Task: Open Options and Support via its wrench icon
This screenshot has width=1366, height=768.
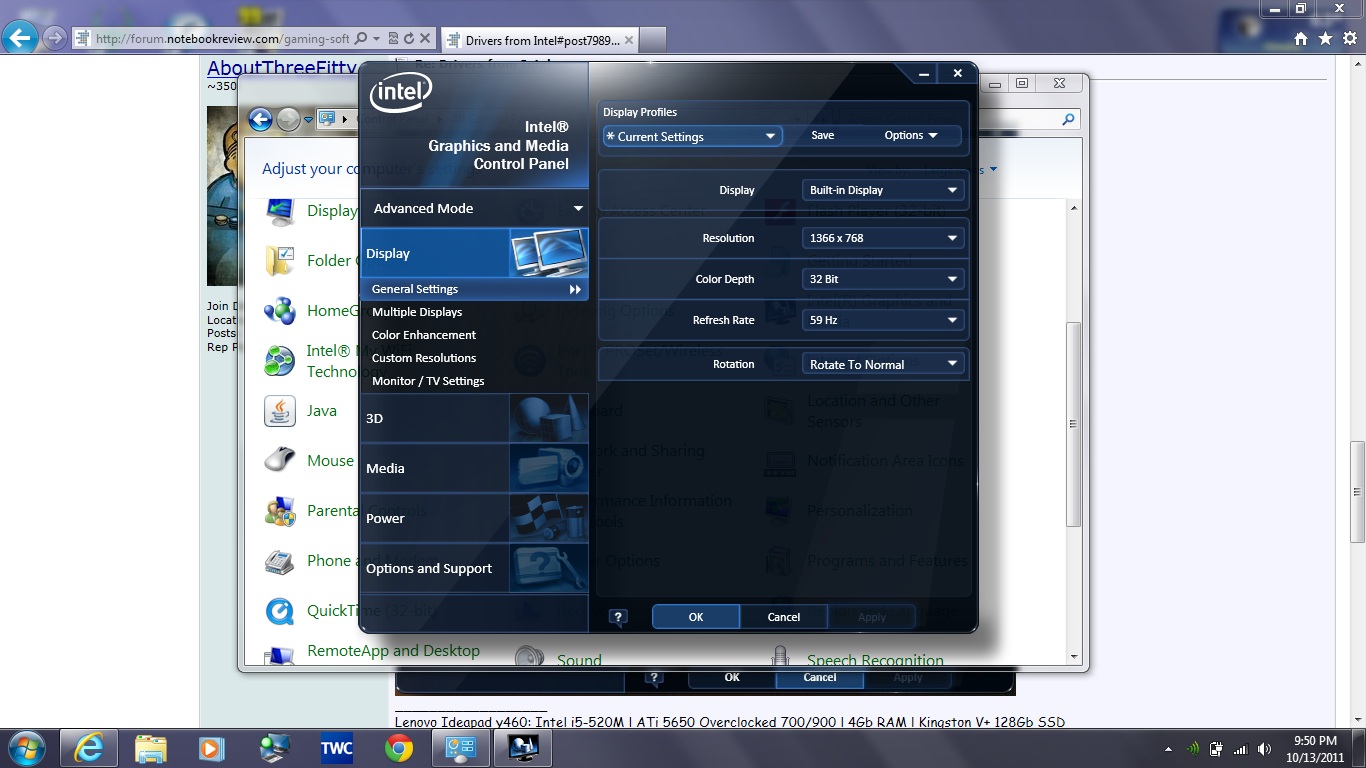Action: pyautogui.click(x=548, y=568)
